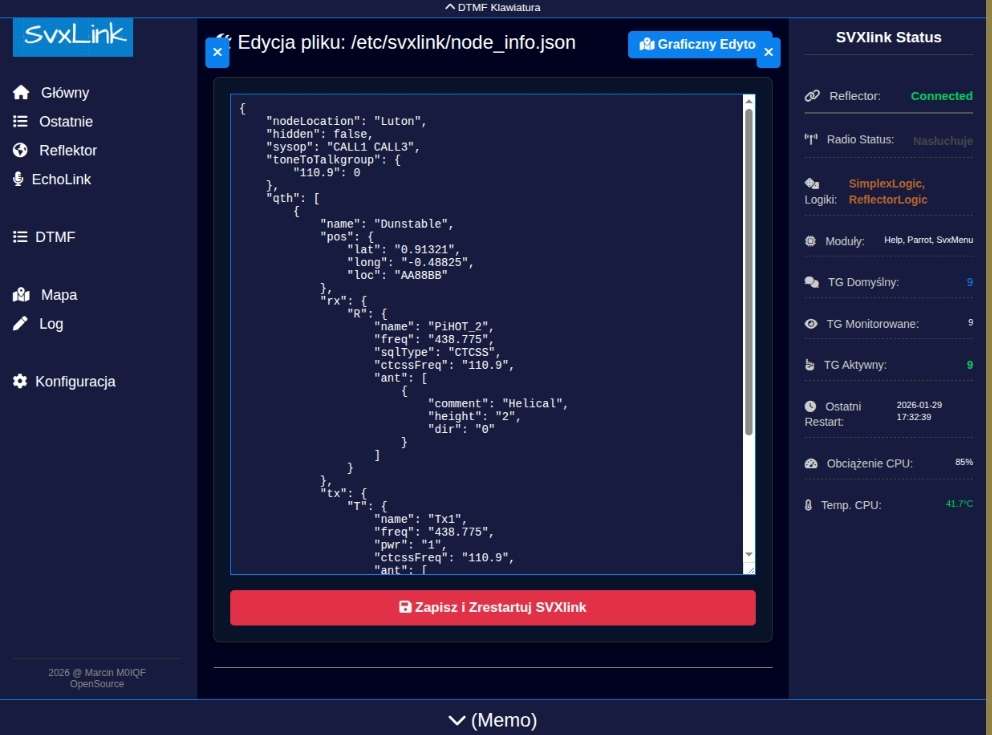Open the DTMF menu item
The image size is (992, 735).
click(54, 237)
